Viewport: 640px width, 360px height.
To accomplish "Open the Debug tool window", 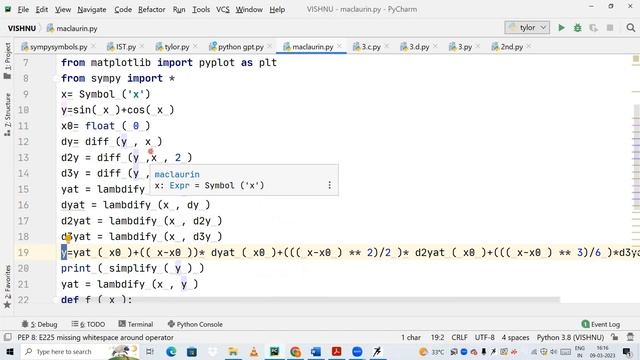I will [x=40, y=324].
